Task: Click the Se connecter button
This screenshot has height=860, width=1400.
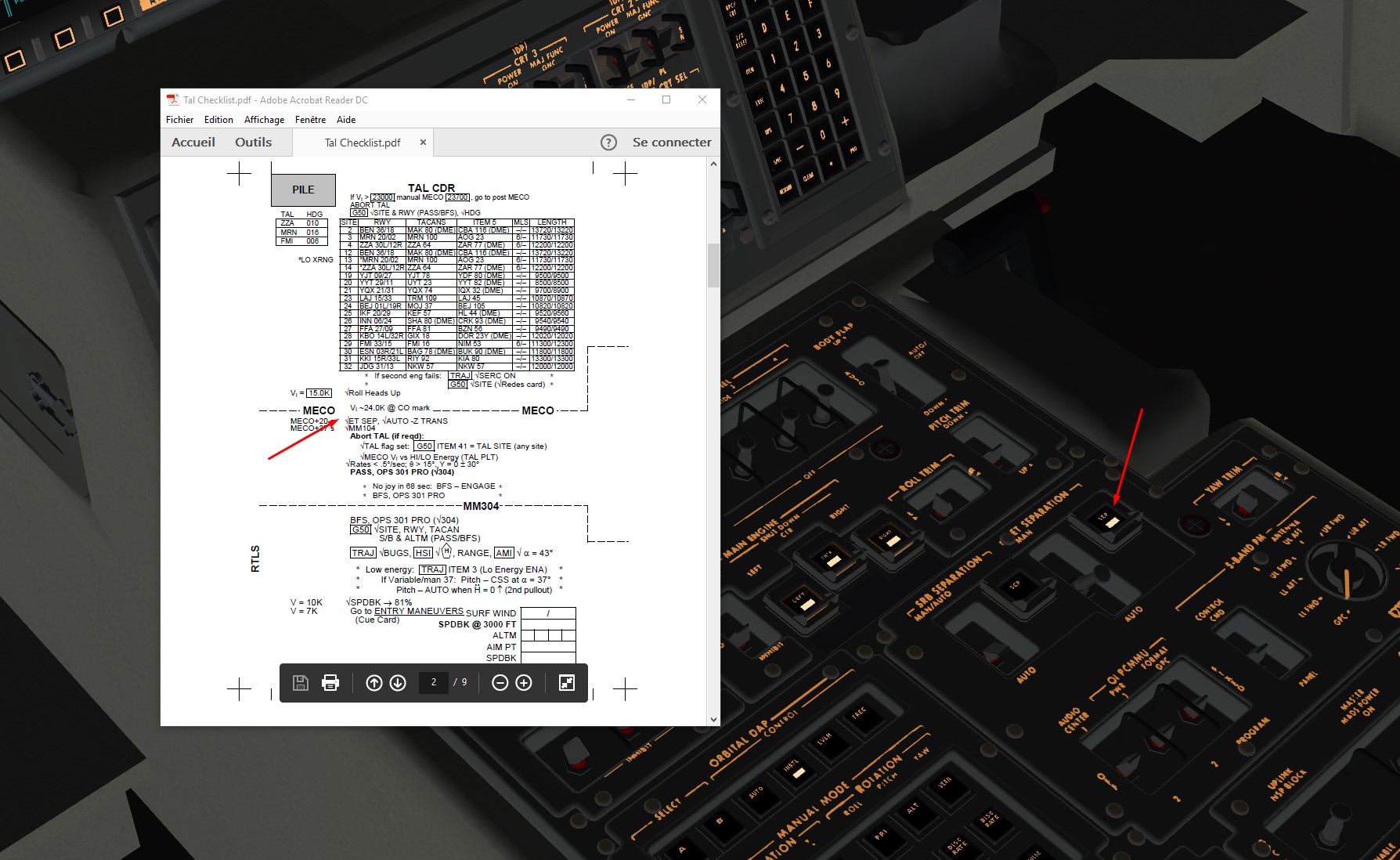Action: pos(672,143)
